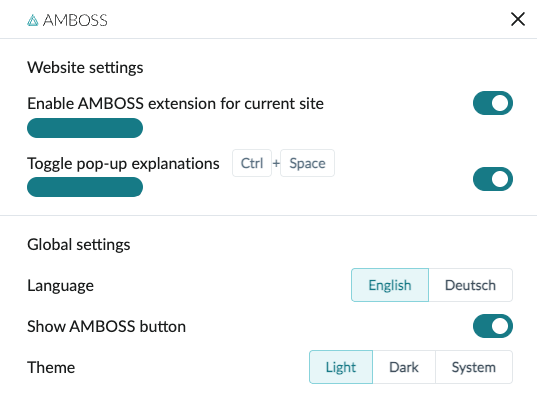Choose Light theme
Image resolution: width=537 pixels, height=393 pixels.
[x=341, y=367]
